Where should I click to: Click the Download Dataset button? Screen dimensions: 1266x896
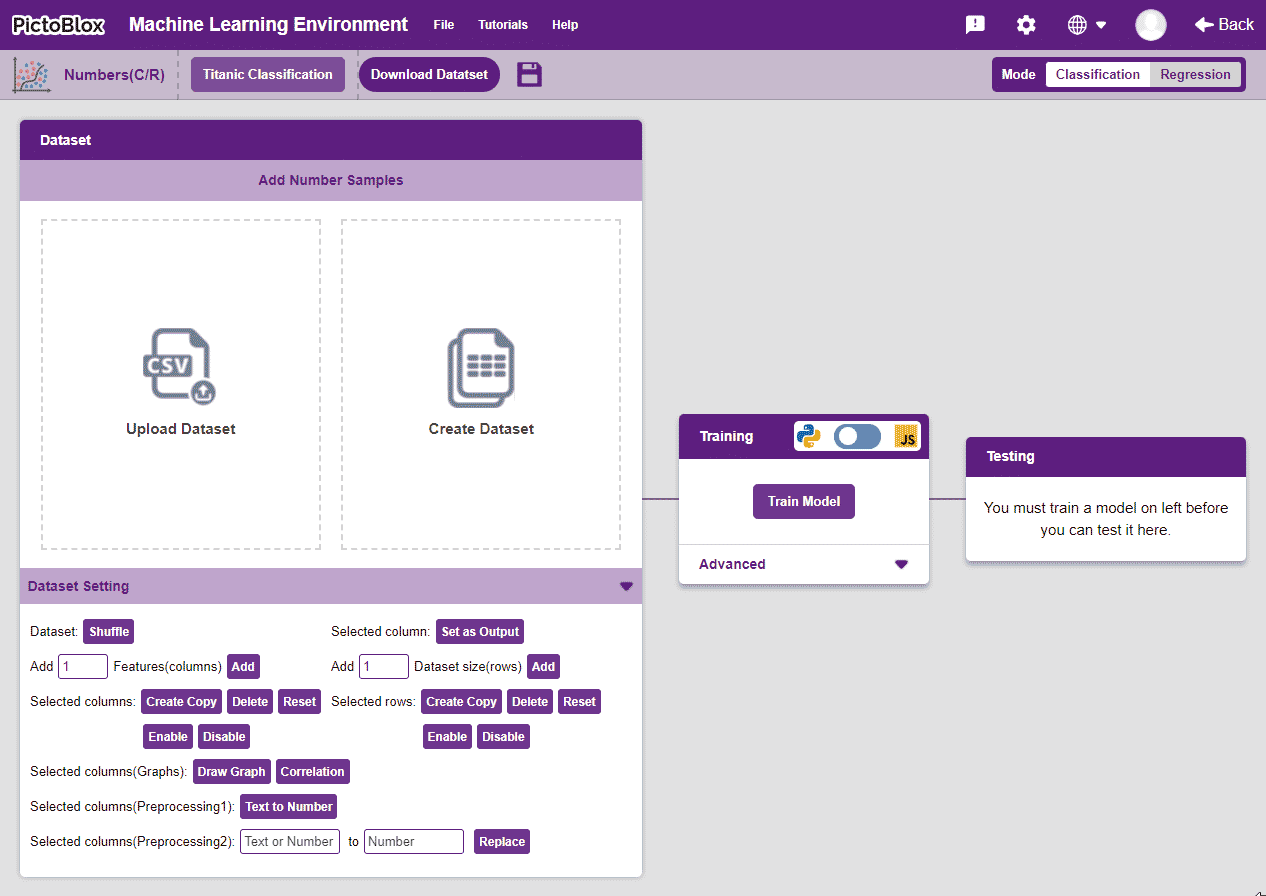429,74
